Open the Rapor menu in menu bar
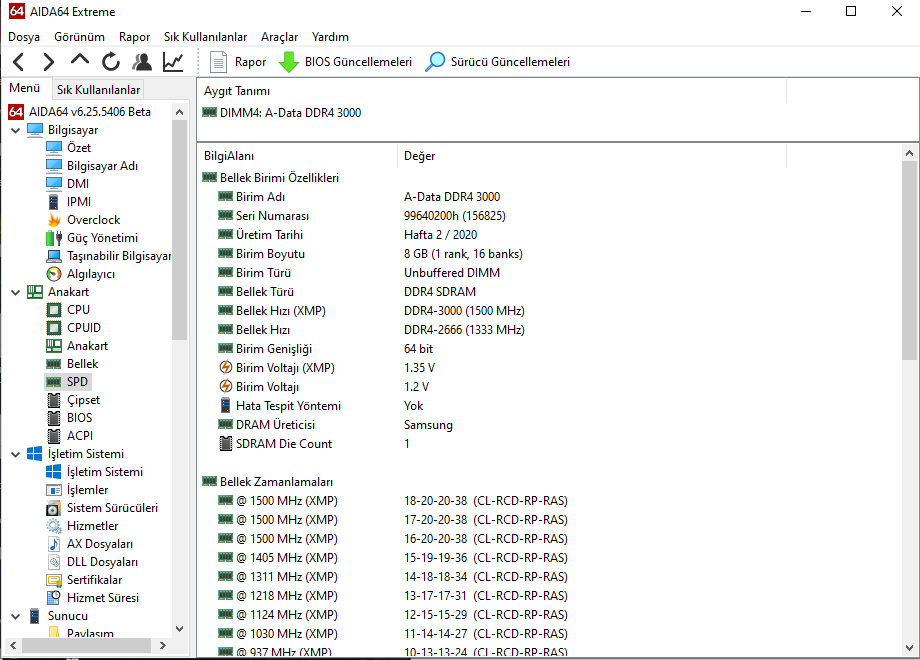The width and height of the screenshot is (920, 660). coord(134,37)
